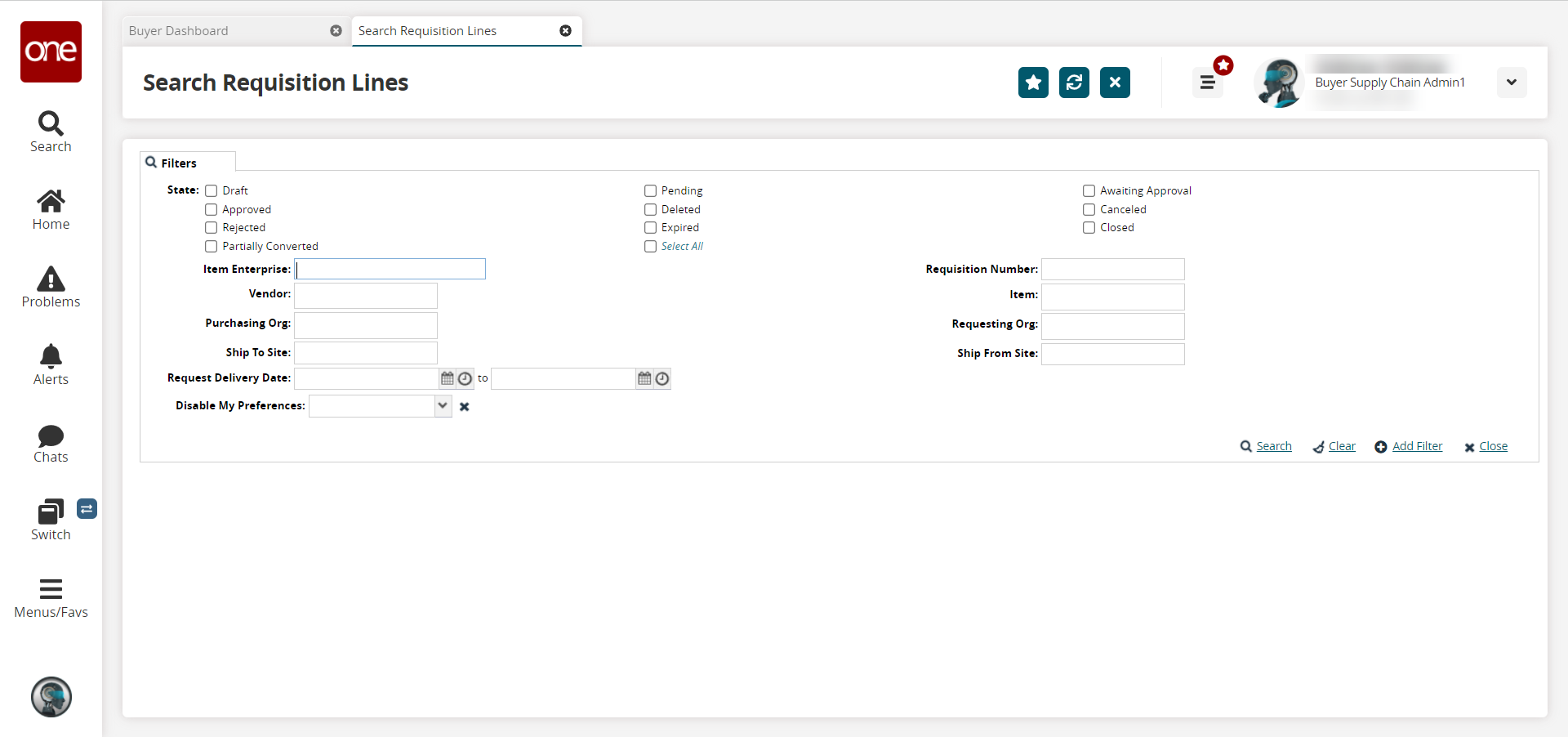Screen dimensions: 1568x737
Task: Click the refresh icon in page header
Action: [x=1074, y=83]
